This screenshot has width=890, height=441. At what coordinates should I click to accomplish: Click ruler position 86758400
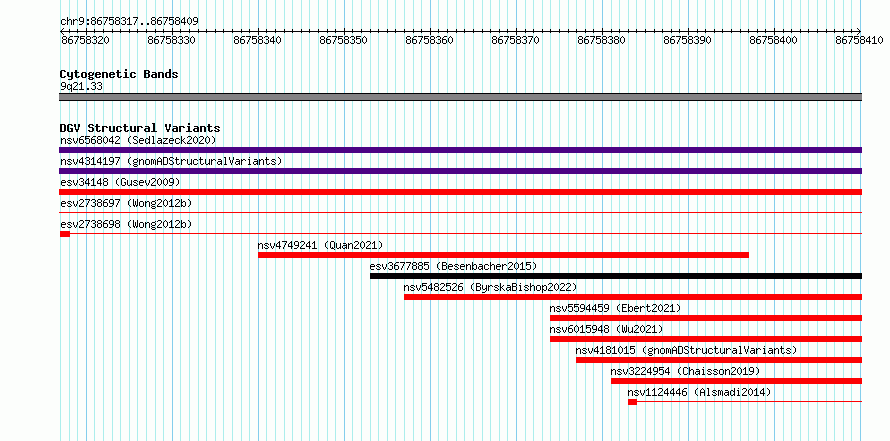click(774, 40)
